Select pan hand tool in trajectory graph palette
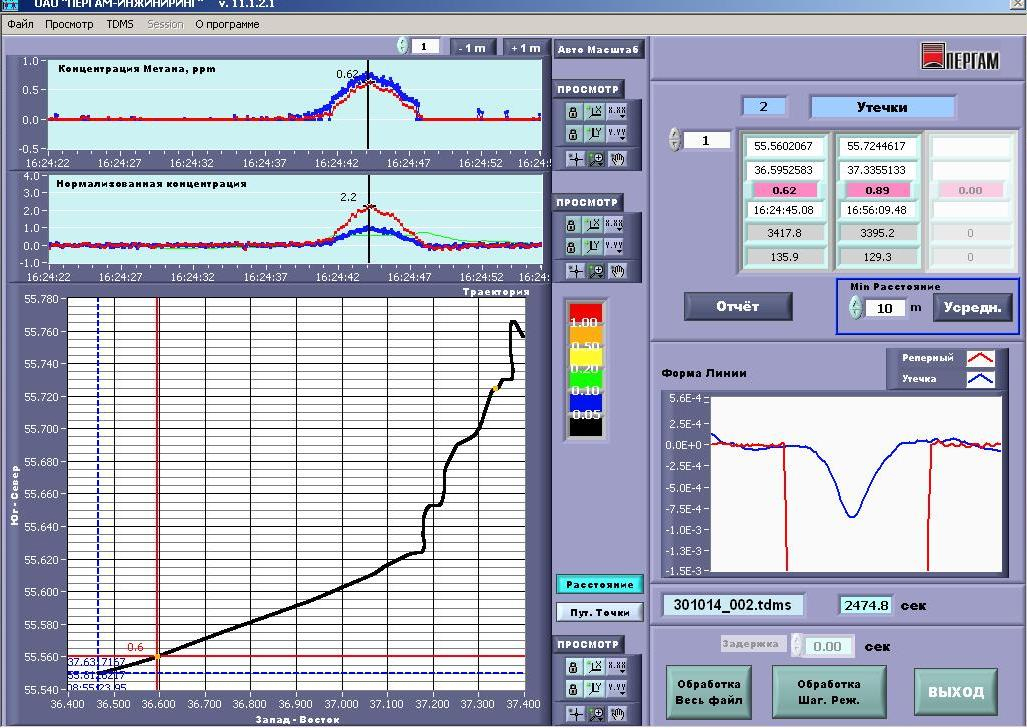Screen dimensions: 1027x728 (x=617, y=714)
